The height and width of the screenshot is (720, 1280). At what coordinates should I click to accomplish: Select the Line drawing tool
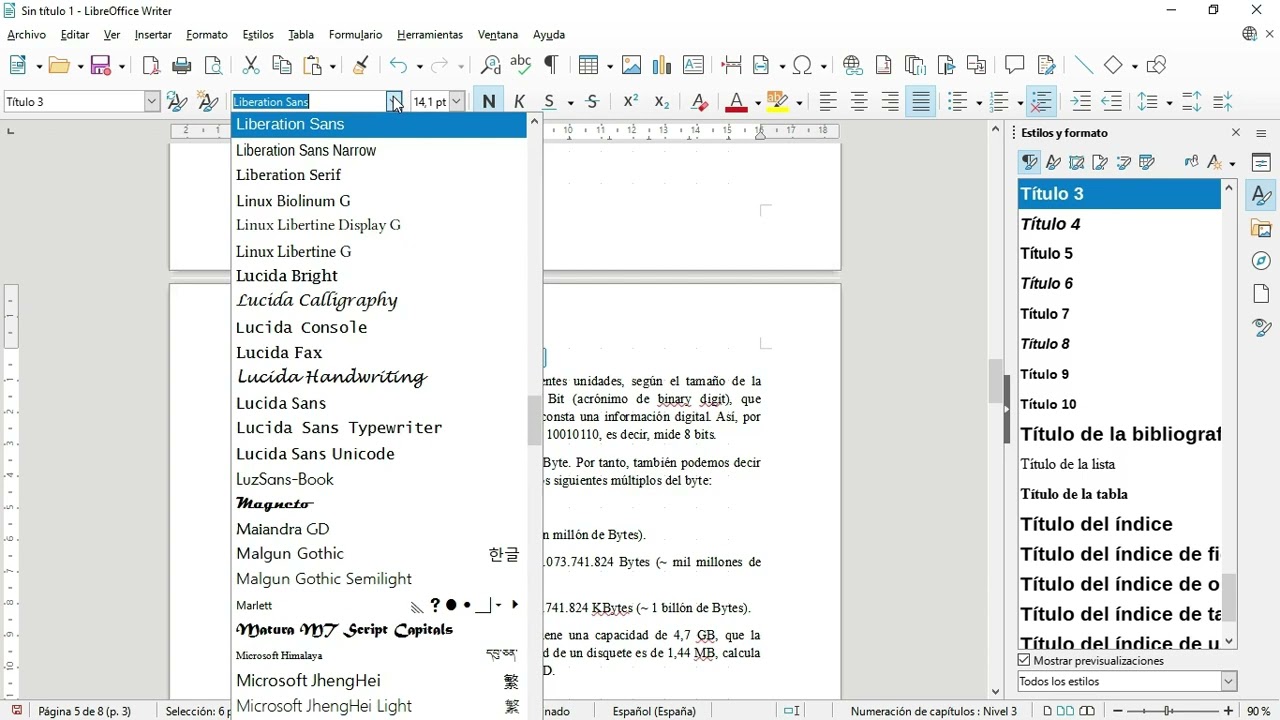coord(1084,66)
